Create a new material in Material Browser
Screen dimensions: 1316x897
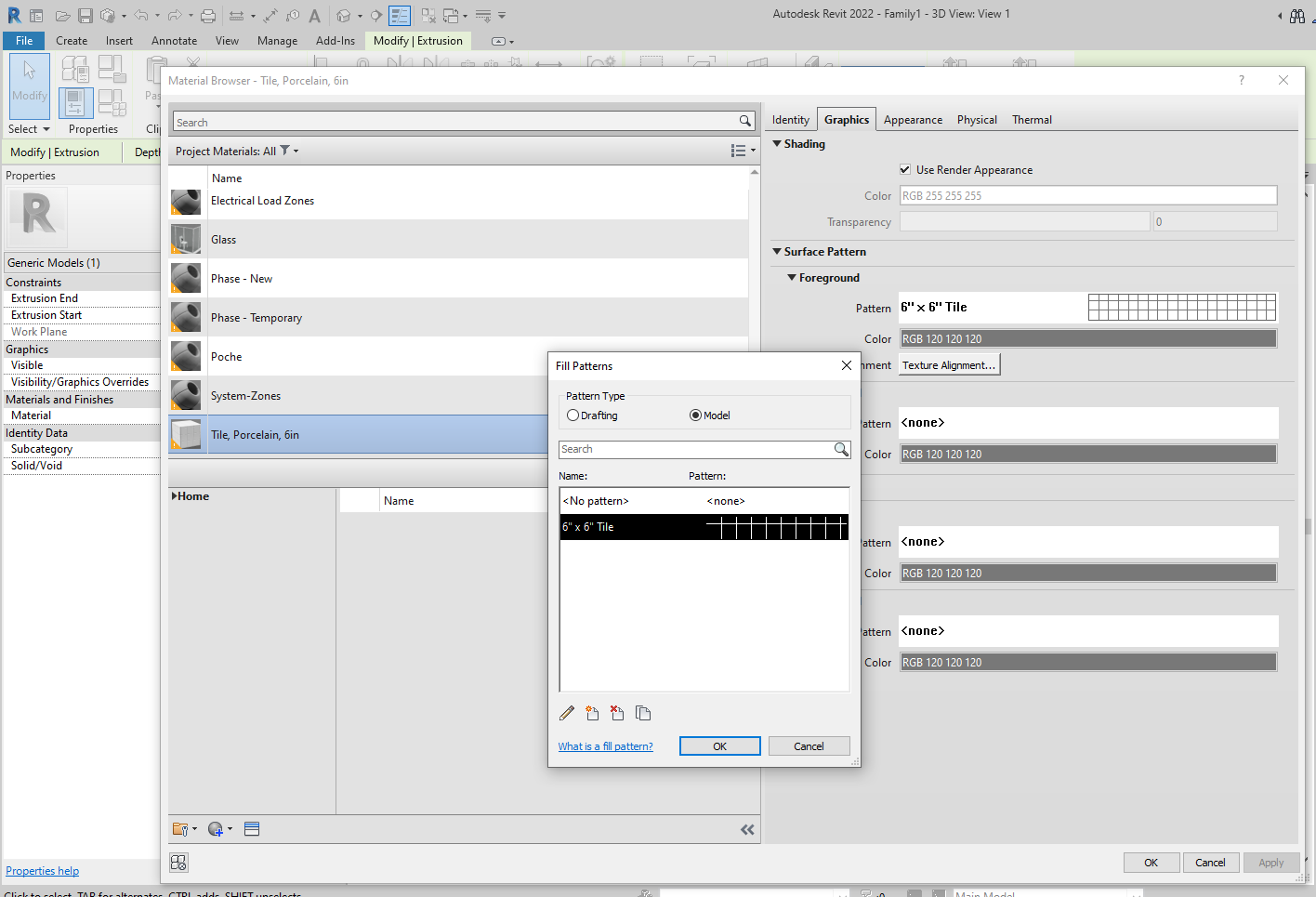[x=216, y=828]
